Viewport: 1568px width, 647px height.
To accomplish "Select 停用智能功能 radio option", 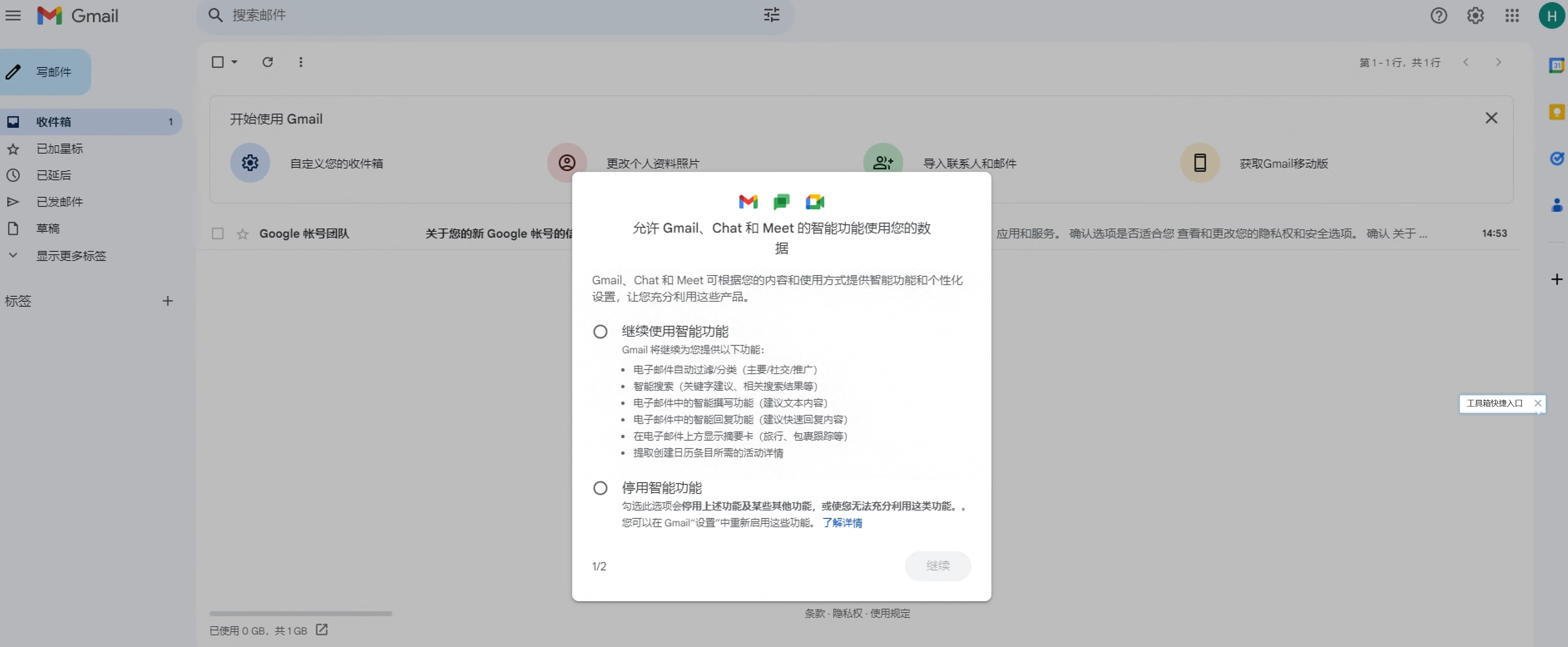I will 600,488.
